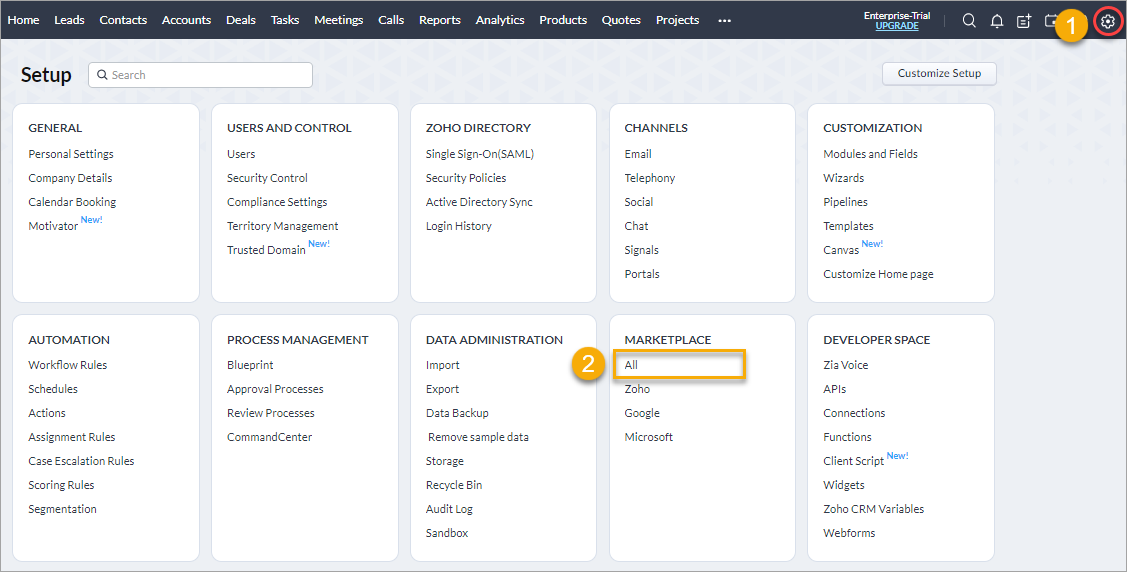
Task: Open Microsoft marketplace category
Action: (648, 437)
